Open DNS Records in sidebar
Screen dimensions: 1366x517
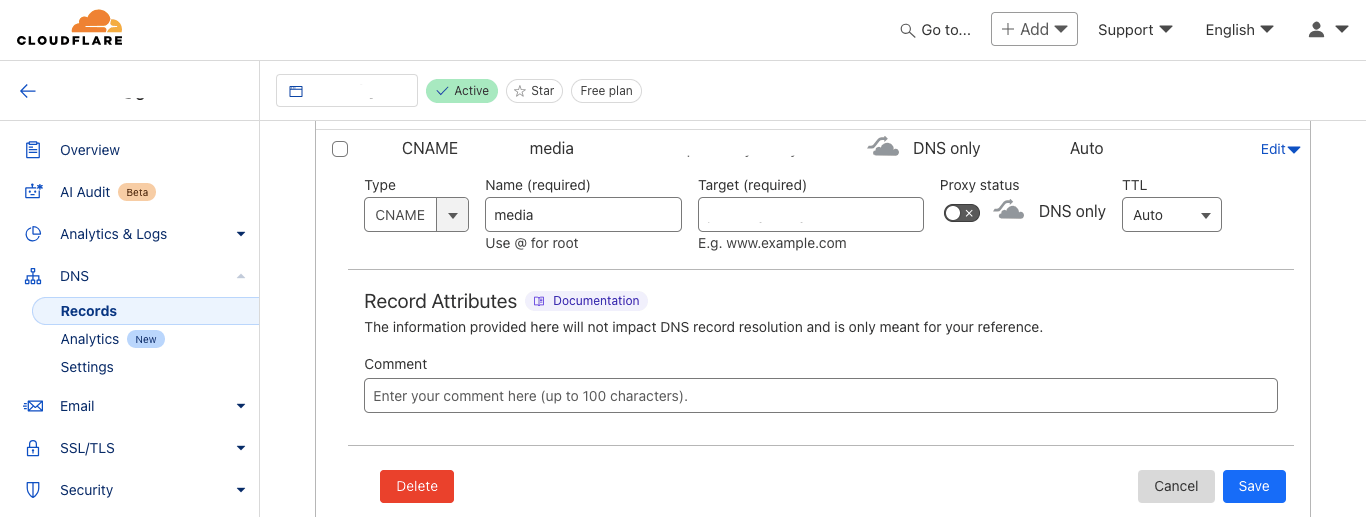tap(89, 311)
